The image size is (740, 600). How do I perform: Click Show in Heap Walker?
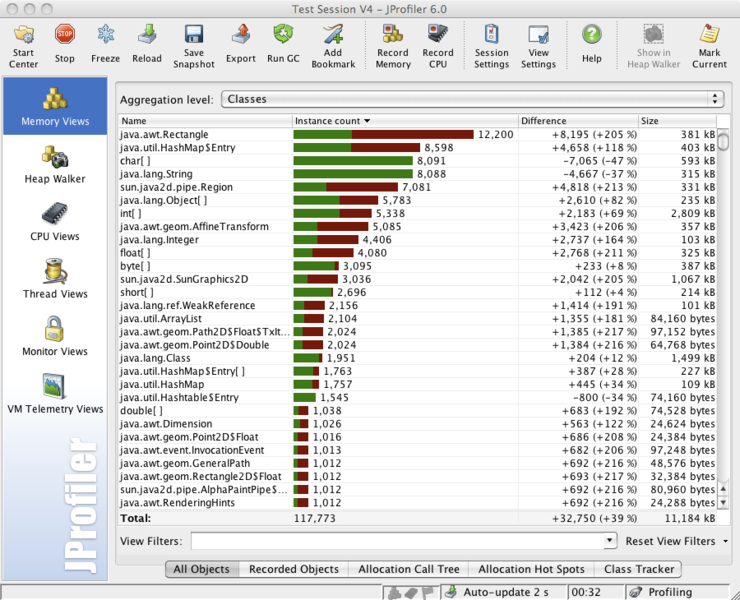point(653,46)
